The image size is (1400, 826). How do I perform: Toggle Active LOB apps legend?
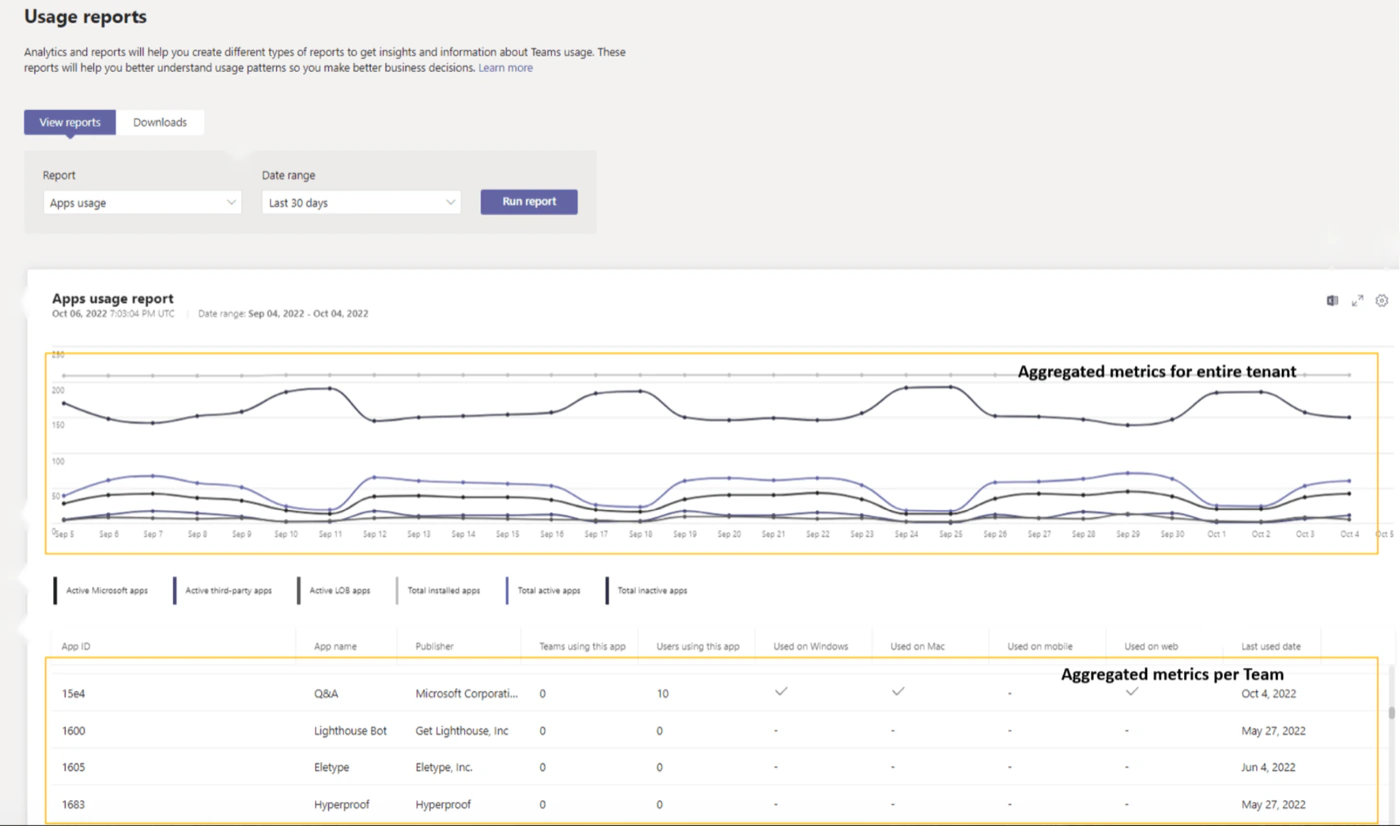[x=334, y=591]
